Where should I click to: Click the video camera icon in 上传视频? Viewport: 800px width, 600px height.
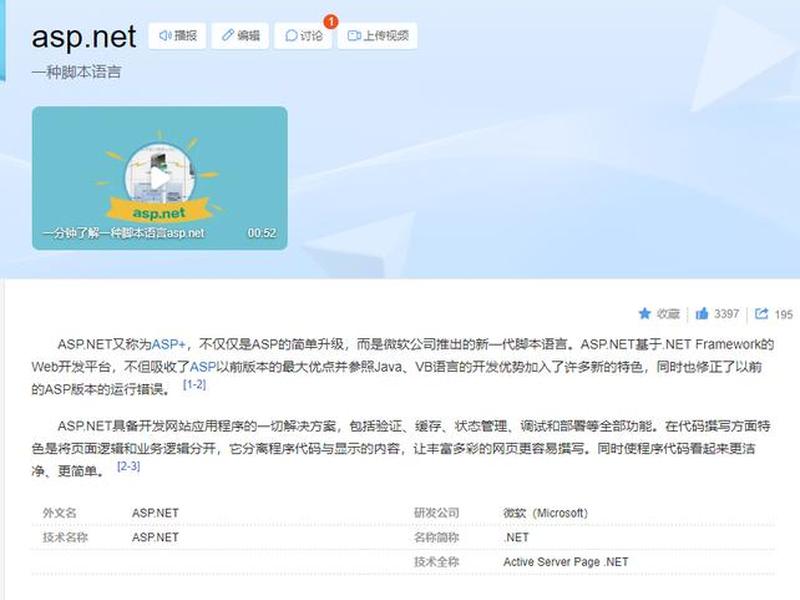[354, 36]
